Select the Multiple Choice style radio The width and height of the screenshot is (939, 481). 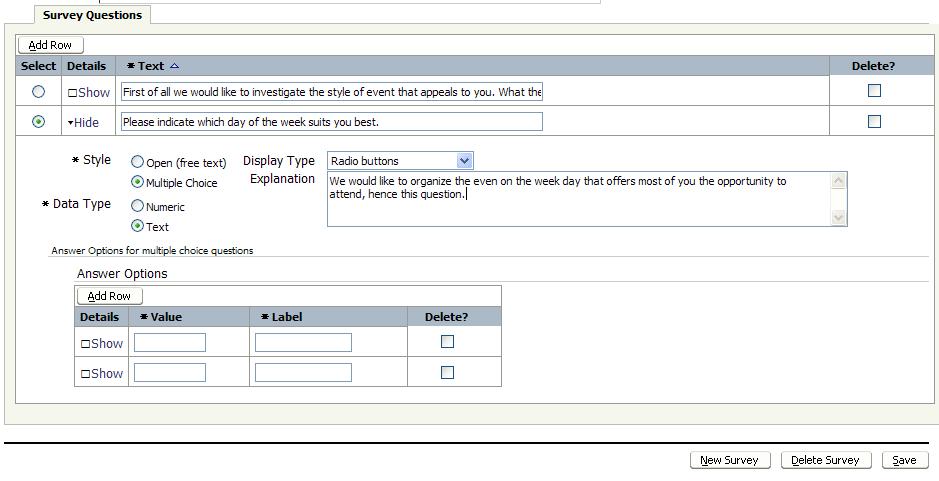tap(138, 182)
